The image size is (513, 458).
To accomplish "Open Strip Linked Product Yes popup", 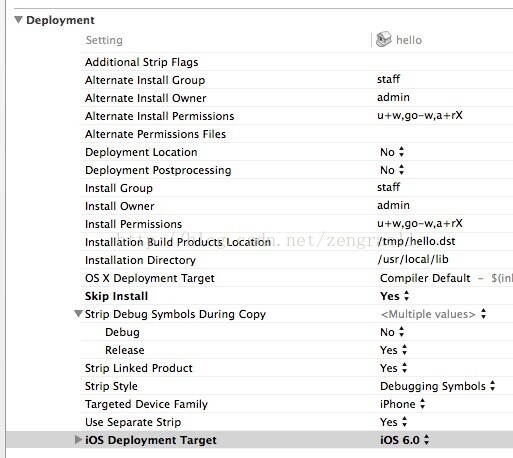I will coord(394,368).
